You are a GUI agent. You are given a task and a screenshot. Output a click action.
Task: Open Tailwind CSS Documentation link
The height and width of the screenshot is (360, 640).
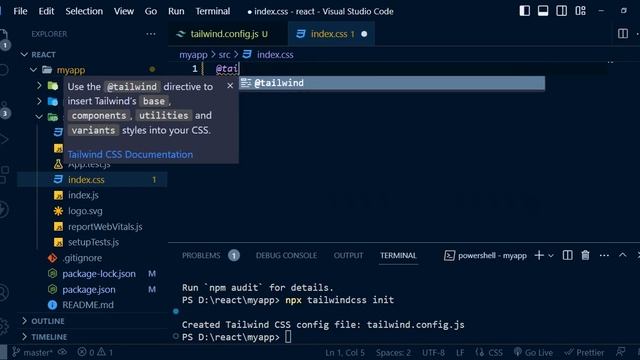[x=130, y=154]
